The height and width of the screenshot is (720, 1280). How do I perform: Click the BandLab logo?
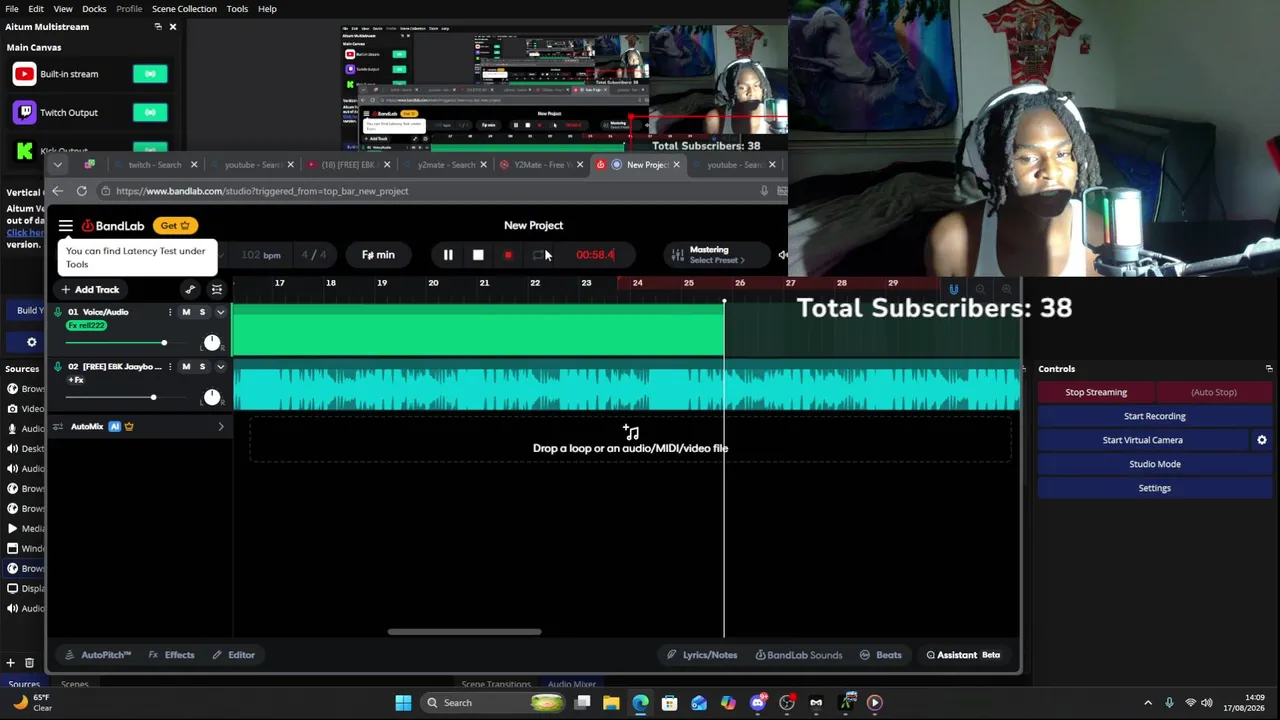(113, 226)
